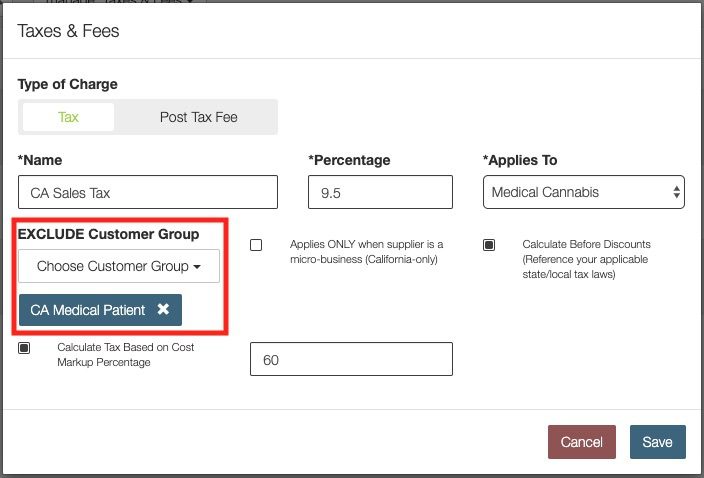
Task: Toggle Calculate Before Discounts checkbox
Action: [x=489, y=245]
